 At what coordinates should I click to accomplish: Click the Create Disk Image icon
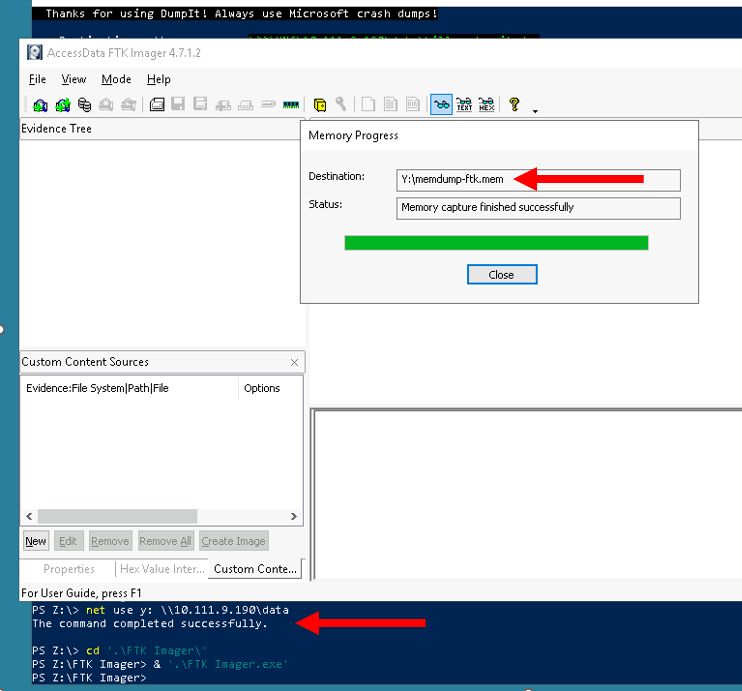[x=157, y=104]
